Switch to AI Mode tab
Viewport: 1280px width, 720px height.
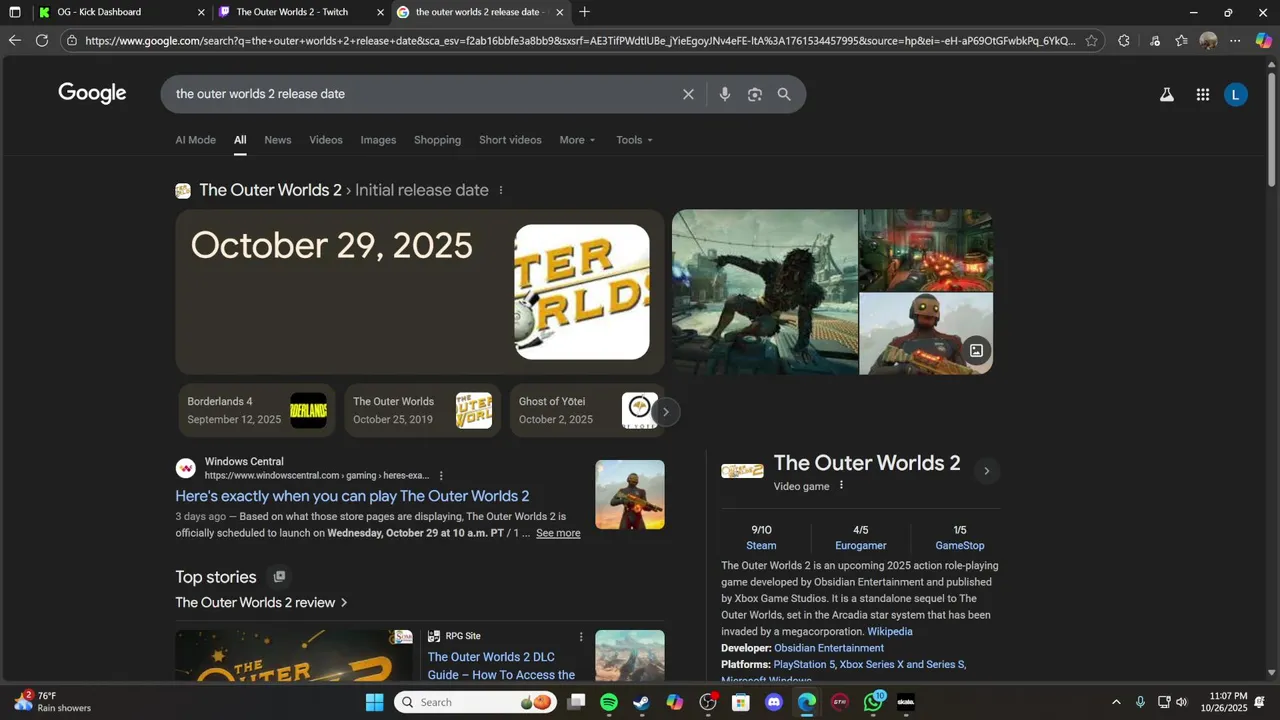tap(196, 140)
